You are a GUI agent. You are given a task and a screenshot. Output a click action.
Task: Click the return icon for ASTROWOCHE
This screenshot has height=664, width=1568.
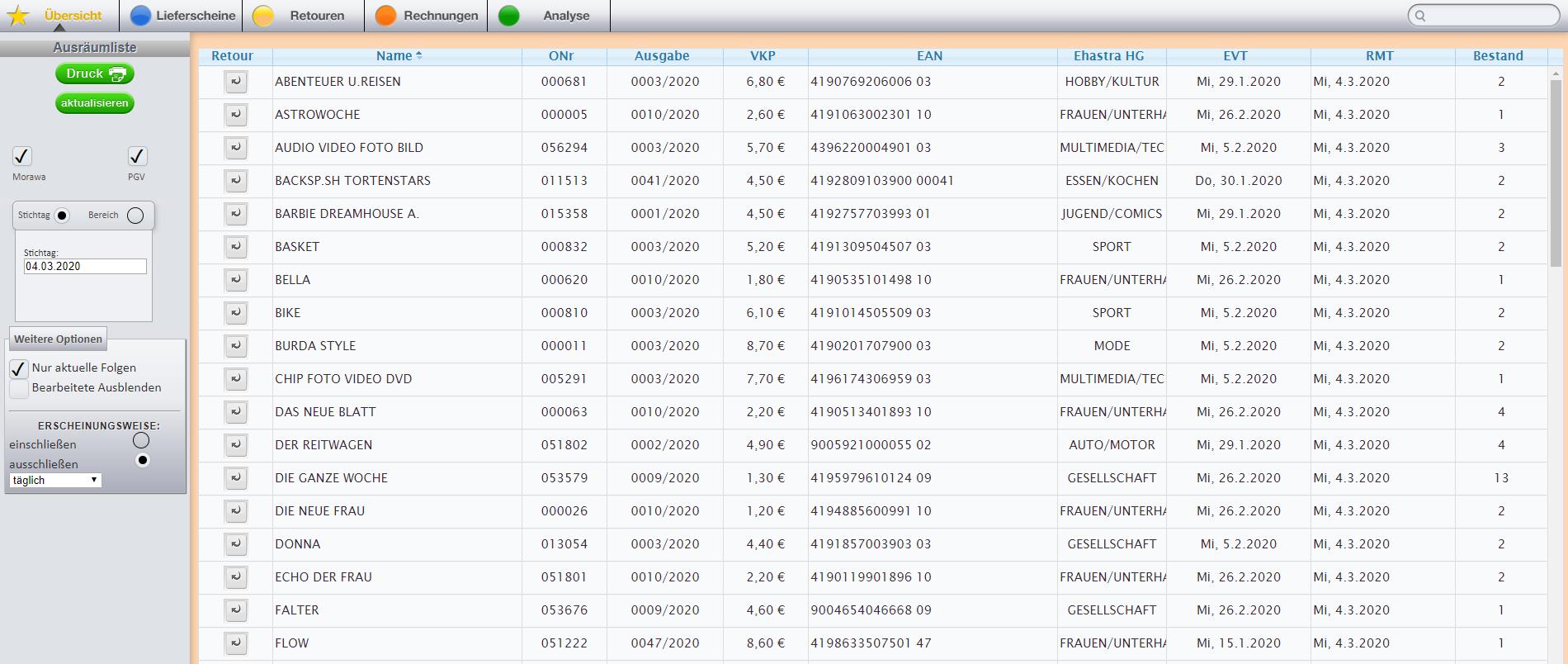[236, 115]
